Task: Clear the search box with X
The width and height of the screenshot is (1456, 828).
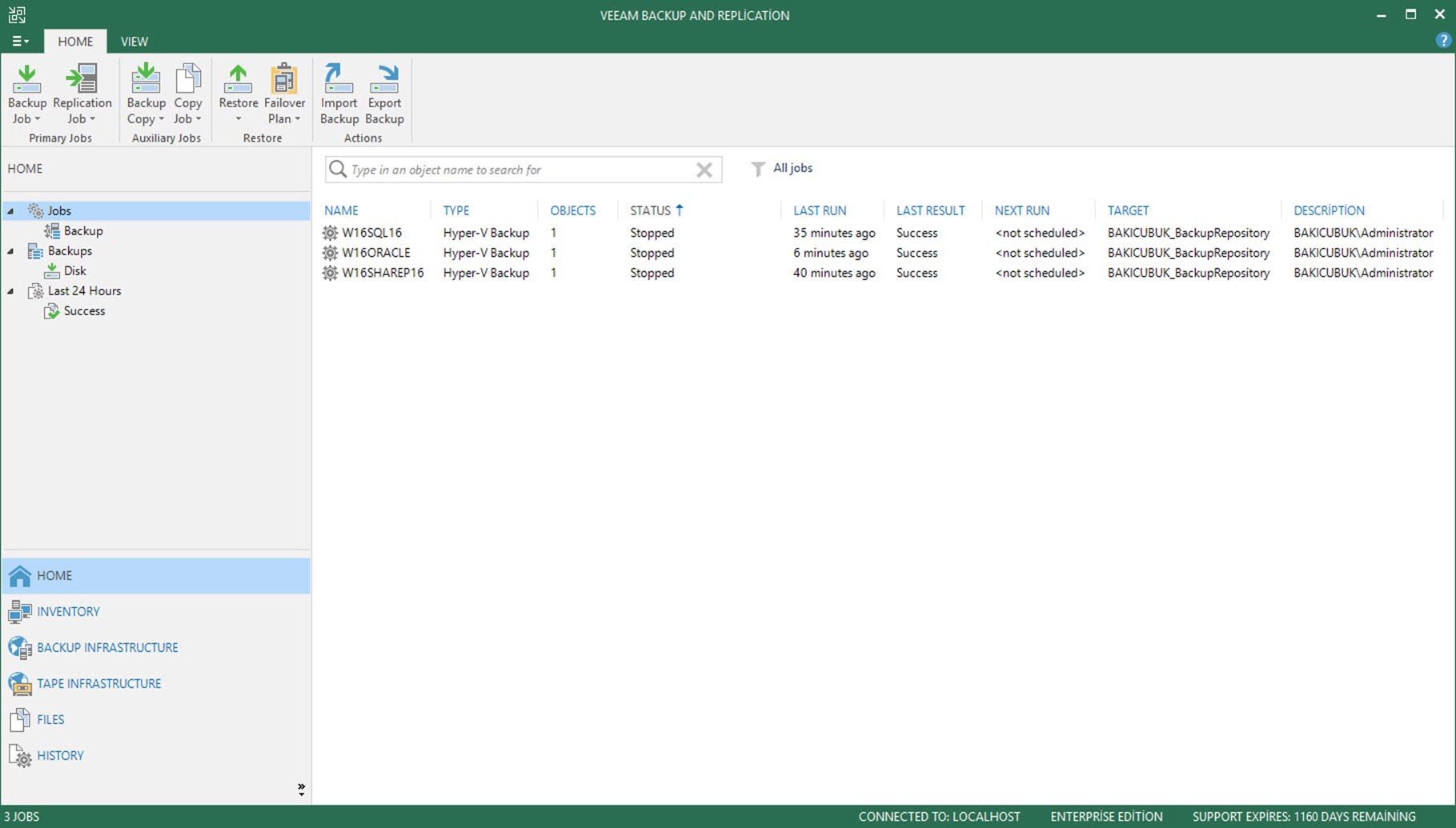Action: (704, 170)
